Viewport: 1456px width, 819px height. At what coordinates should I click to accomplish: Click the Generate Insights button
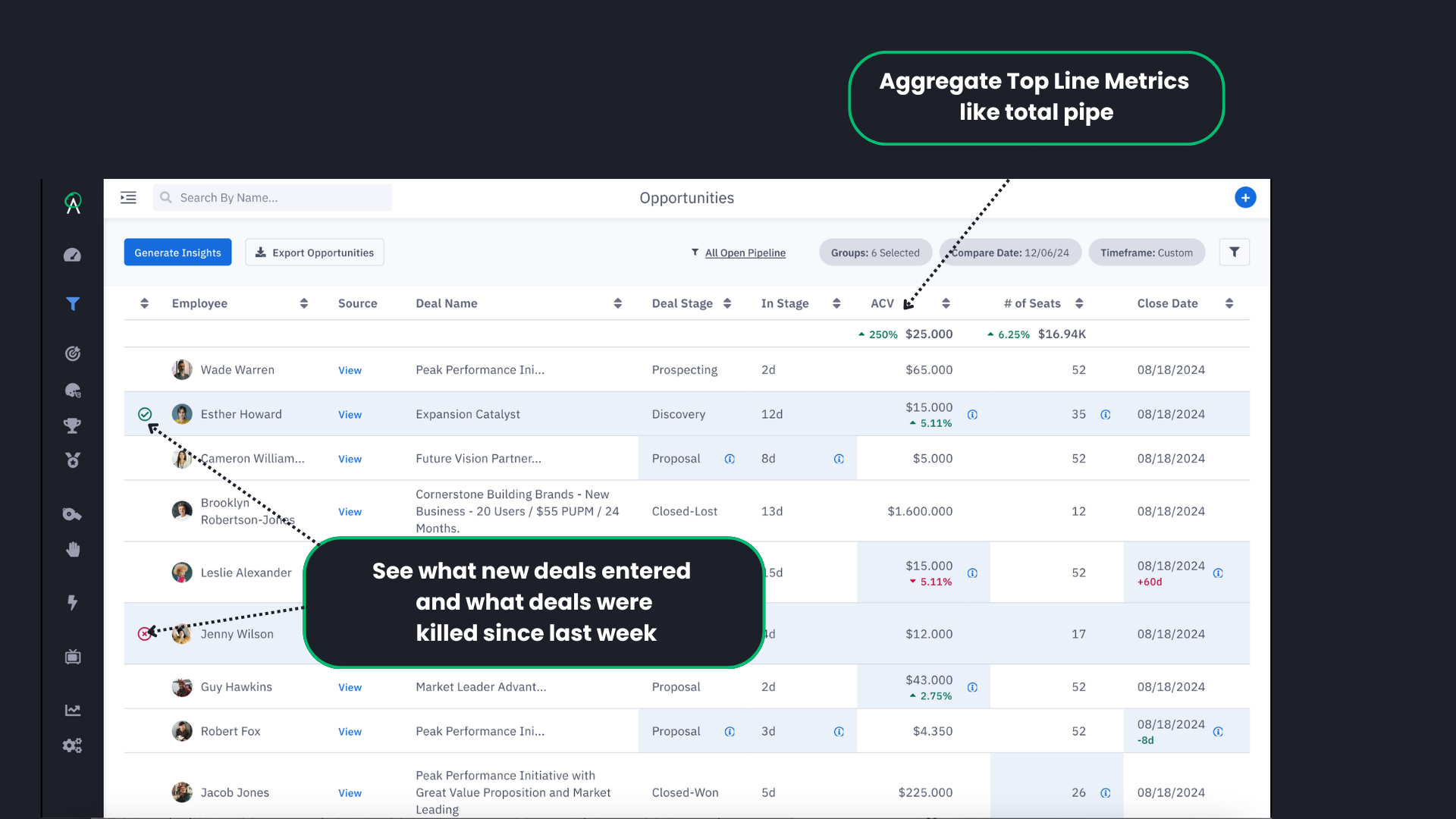tap(177, 253)
